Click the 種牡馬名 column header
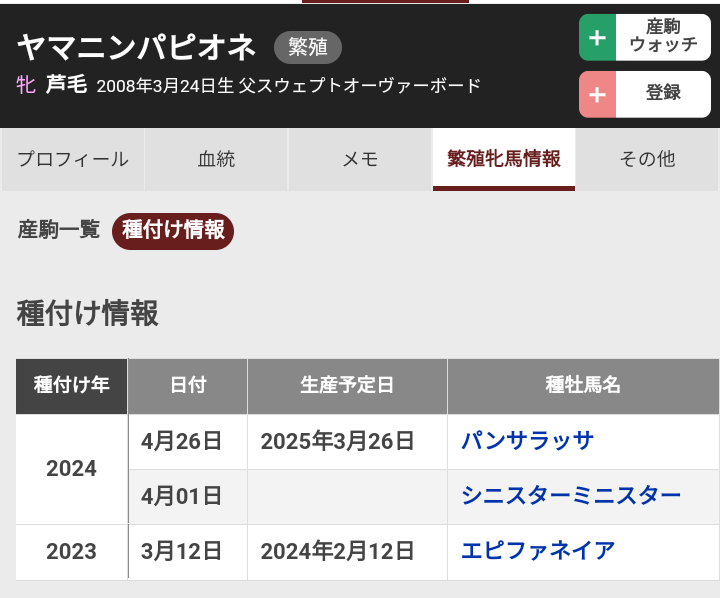This screenshot has height=598, width=720. (x=583, y=386)
